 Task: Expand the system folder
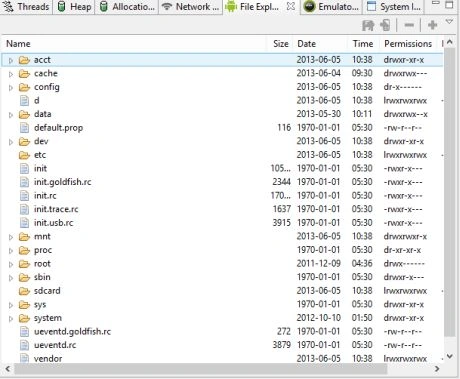(x=11, y=319)
